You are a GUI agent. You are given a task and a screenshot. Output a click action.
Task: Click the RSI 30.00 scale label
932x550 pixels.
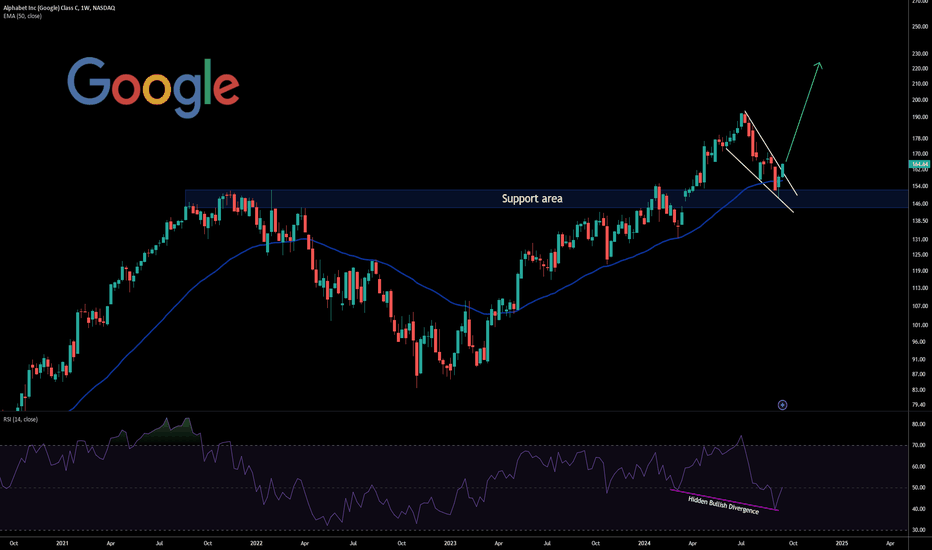click(x=918, y=530)
